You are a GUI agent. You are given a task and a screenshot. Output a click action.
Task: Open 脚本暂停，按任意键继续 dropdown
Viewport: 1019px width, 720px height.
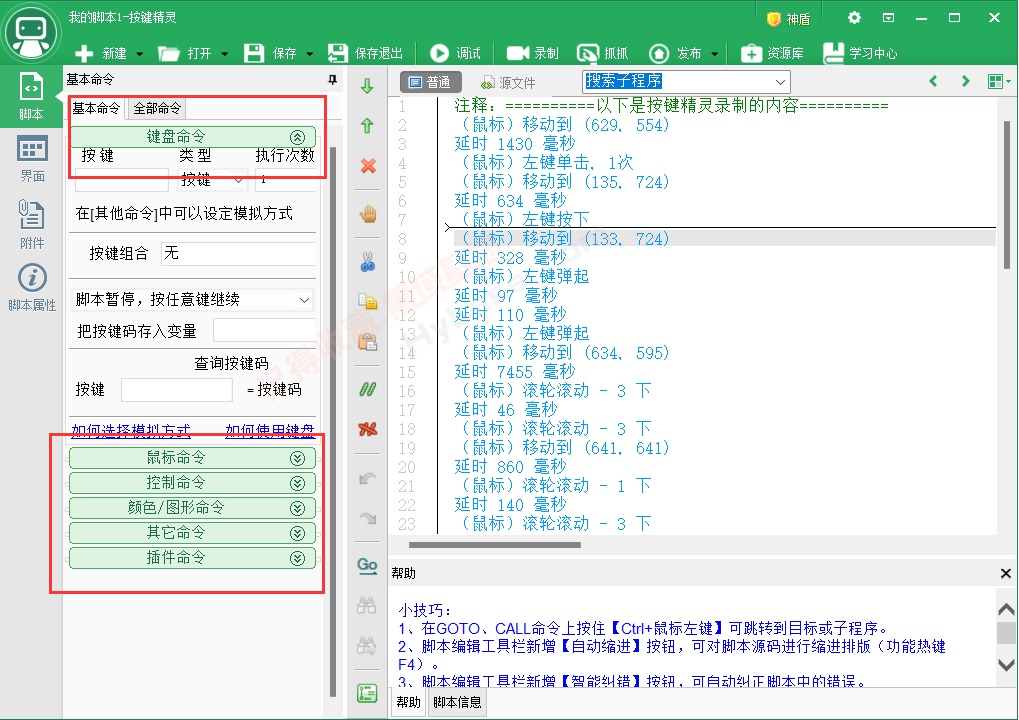[192, 300]
